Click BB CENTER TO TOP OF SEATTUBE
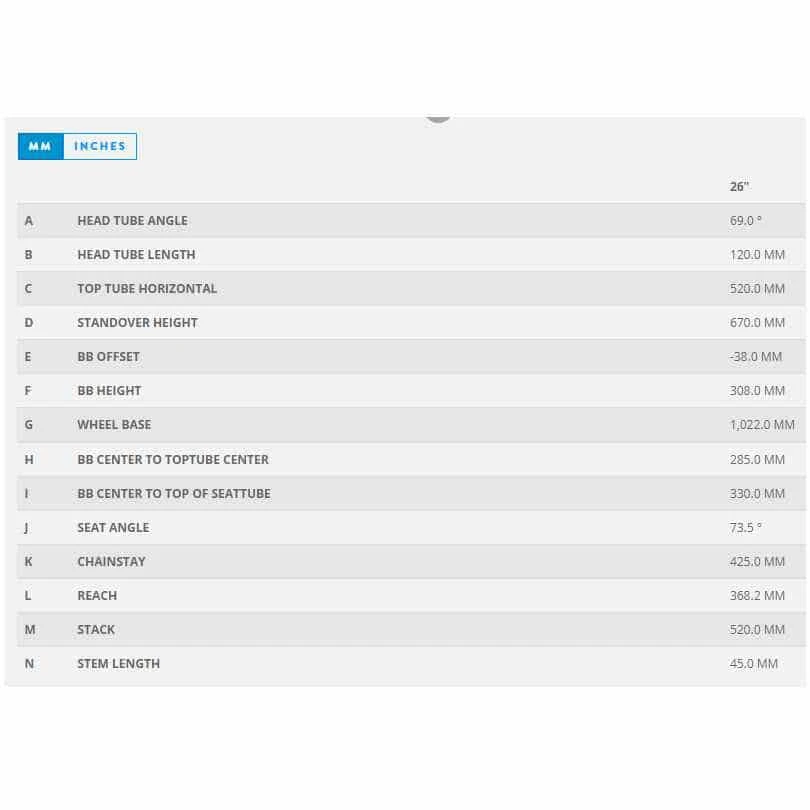 coord(174,493)
